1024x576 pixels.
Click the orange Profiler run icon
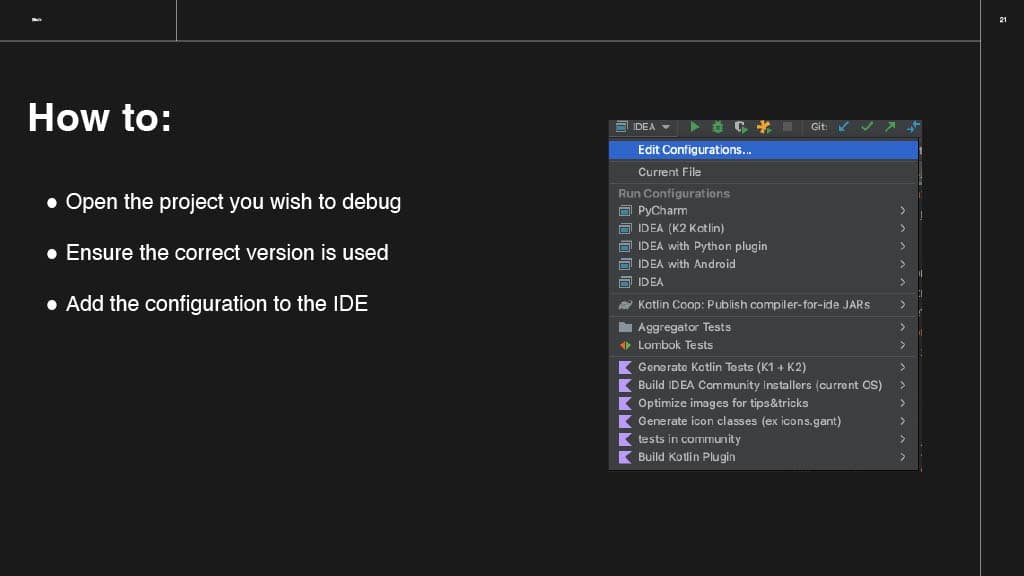coord(763,127)
